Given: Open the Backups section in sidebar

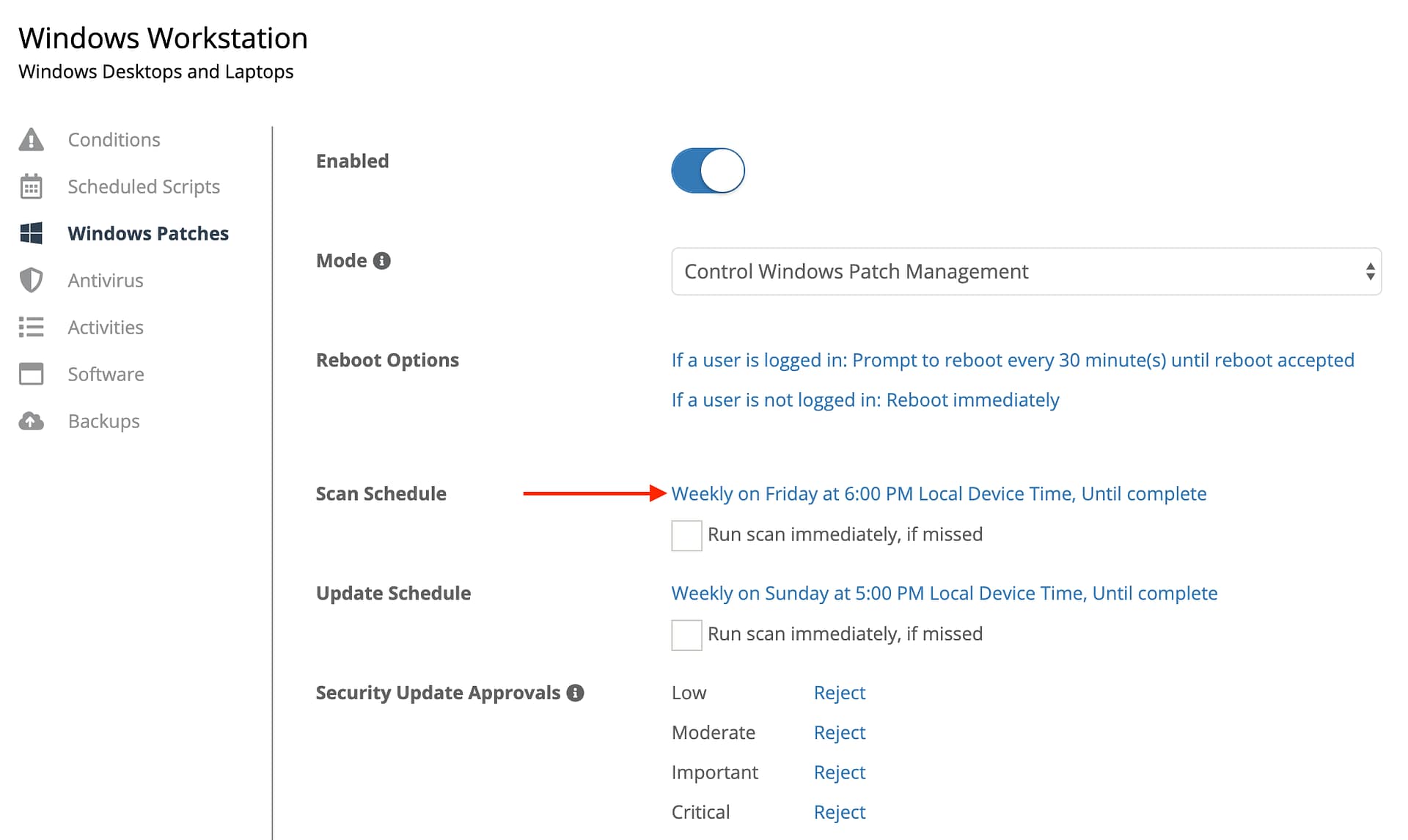Looking at the screenshot, I should click(x=103, y=421).
